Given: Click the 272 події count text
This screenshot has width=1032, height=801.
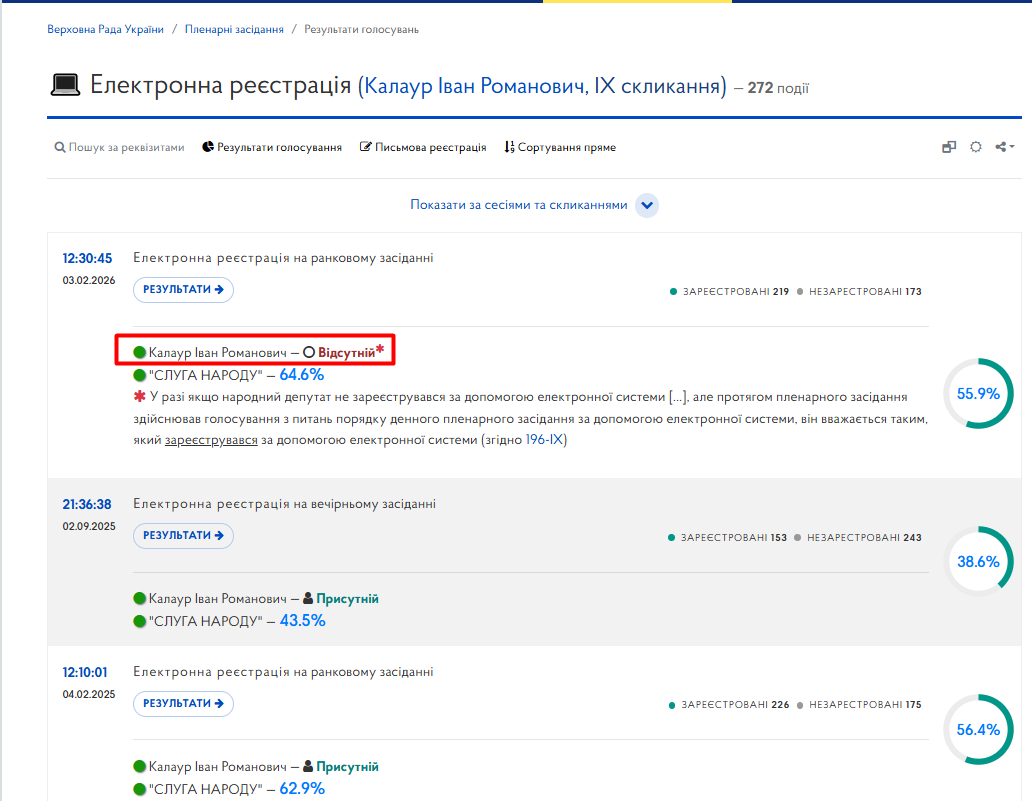Looking at the screenshot, I should pyautogui.click(x=778, y=88).
